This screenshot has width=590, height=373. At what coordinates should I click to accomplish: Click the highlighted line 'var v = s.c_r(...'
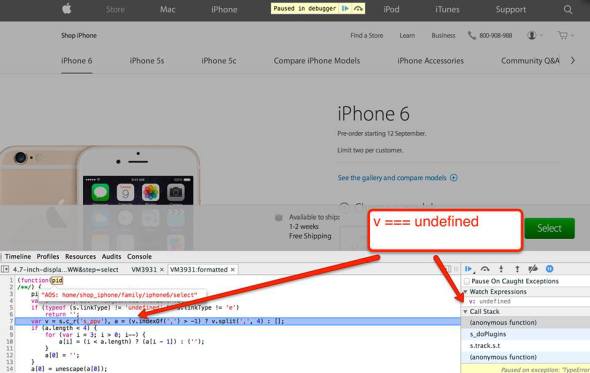237,321
